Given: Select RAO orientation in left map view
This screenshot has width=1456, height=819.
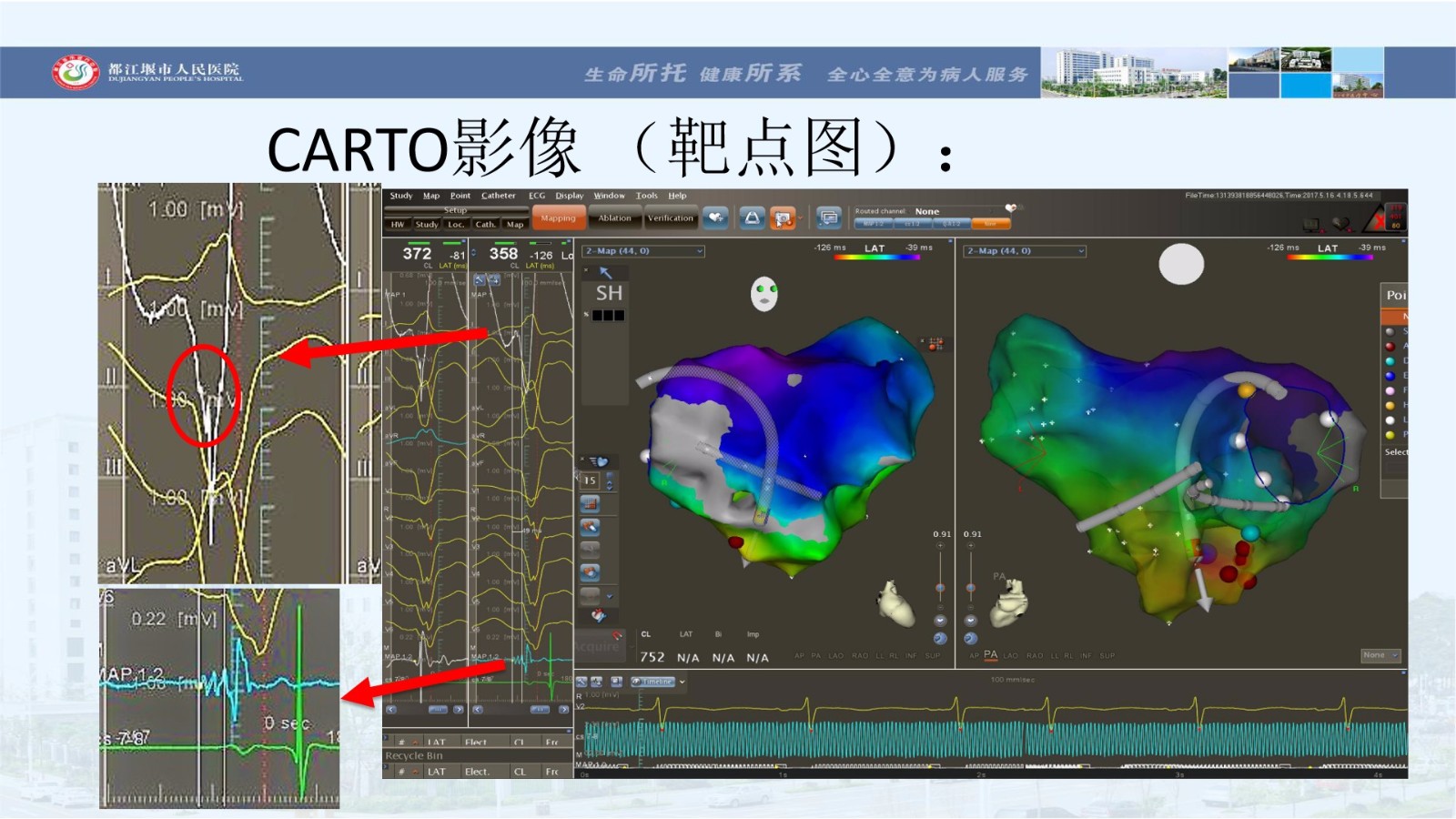Looking at the screenshot, I should [860, 655].
